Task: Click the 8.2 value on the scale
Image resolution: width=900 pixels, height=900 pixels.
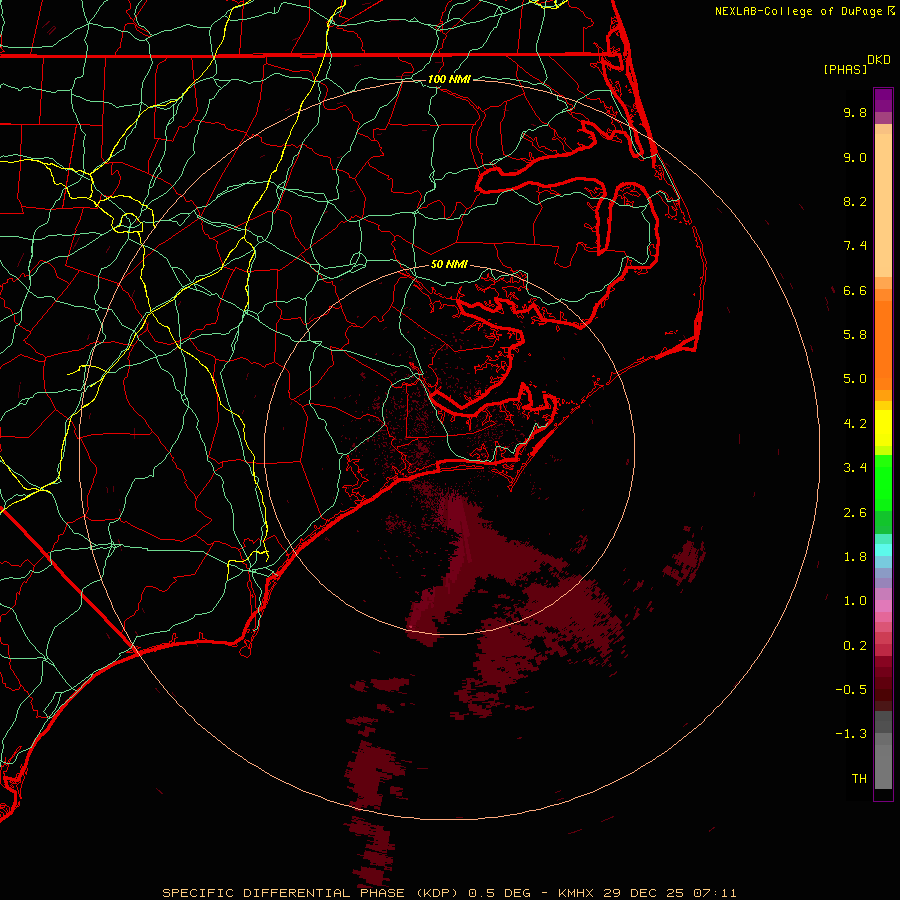Action: [x=855, y=201]
